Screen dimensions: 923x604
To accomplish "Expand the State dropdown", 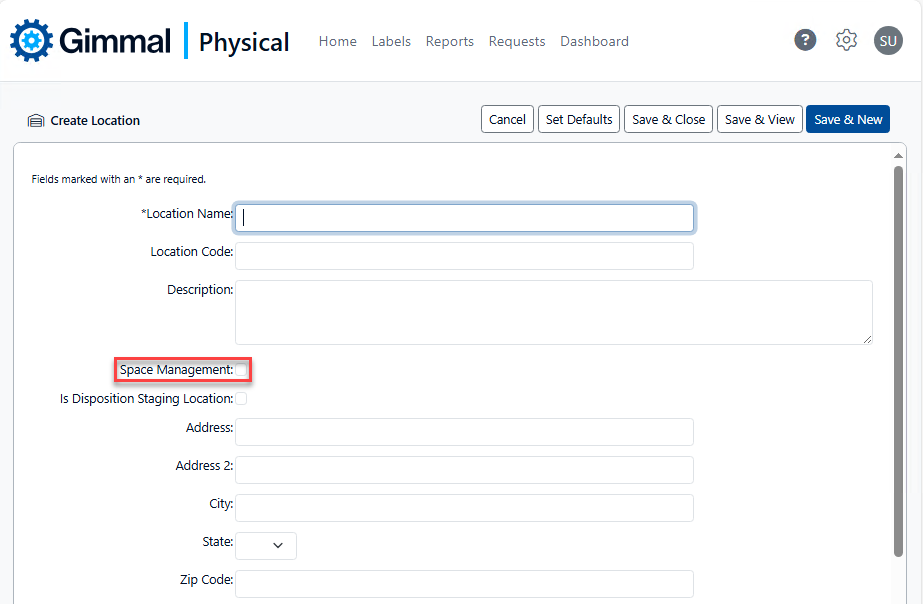I will 266,545.
